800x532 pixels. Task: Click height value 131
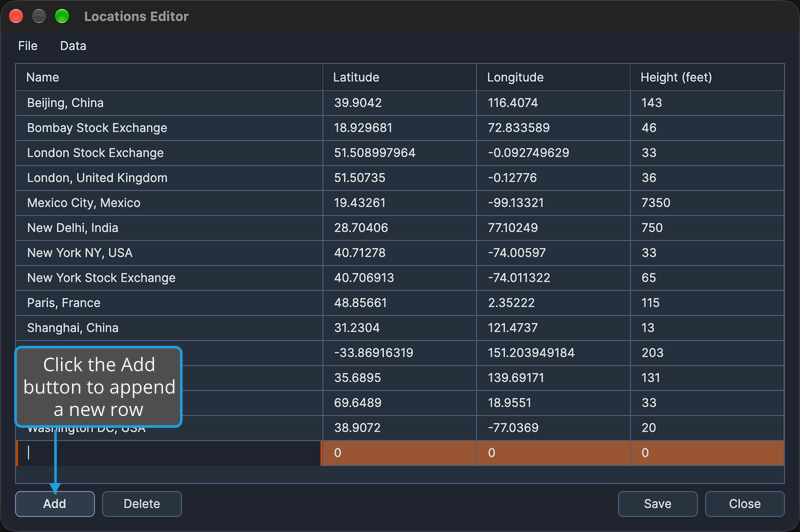[x=651, y=378]
